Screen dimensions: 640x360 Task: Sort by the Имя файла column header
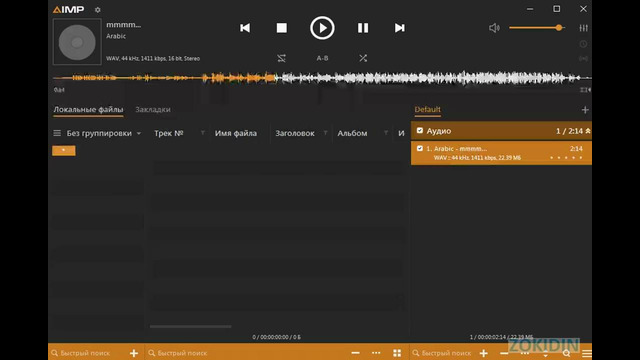click(x=236, y=133)
